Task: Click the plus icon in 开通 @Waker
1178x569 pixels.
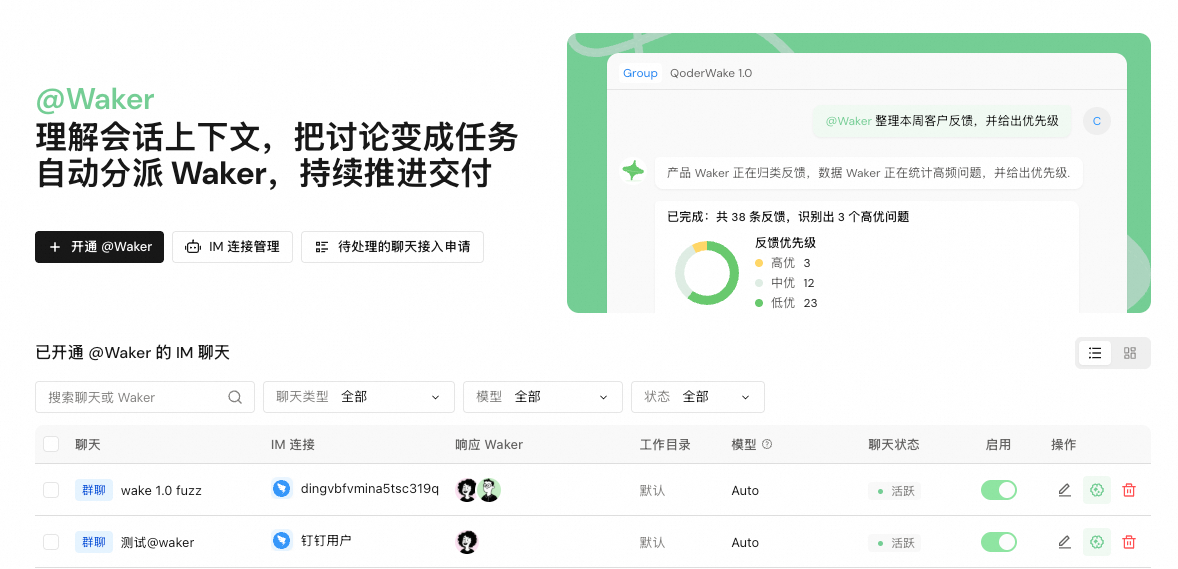Action: tap(54, 247)
